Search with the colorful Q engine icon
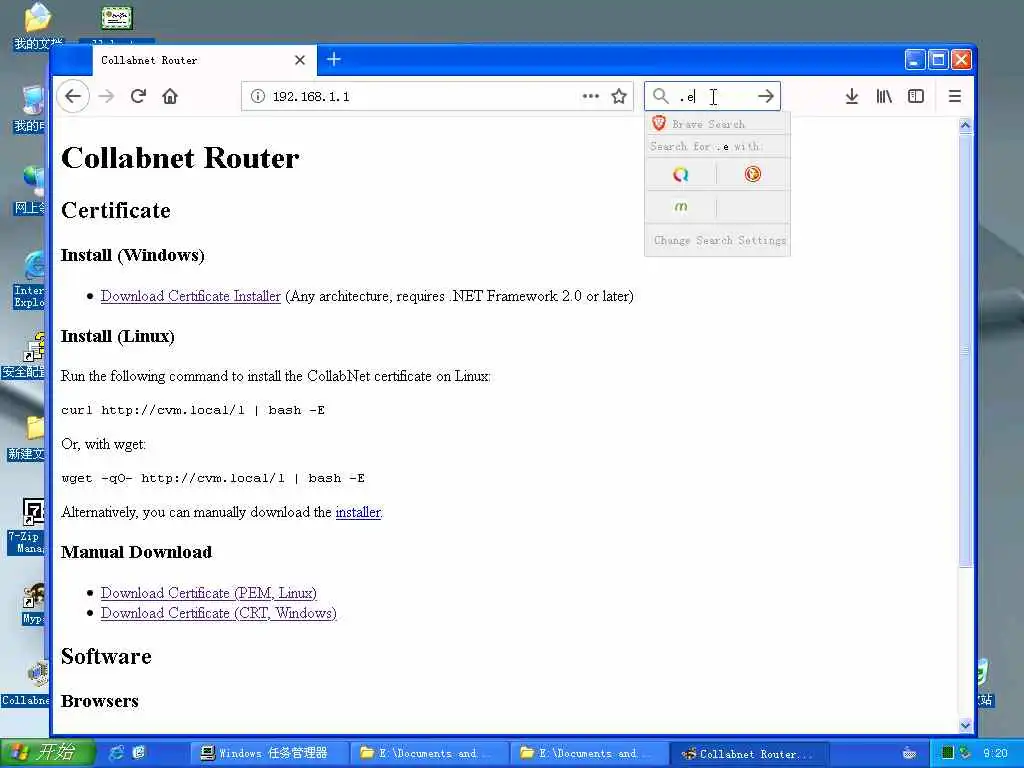The image size is (1024, 768). [680, 174]
